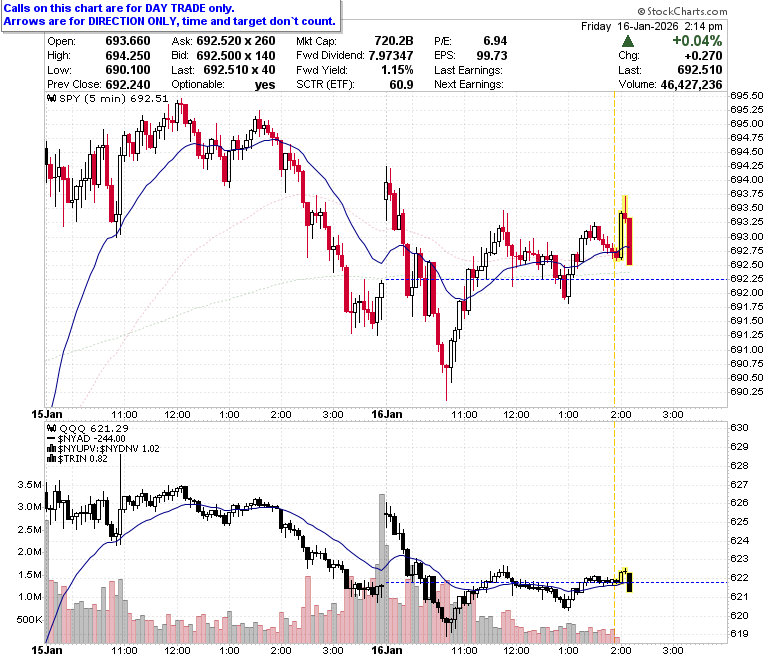Click the 619 QQQ price axis label
This screenshot has height=659, width=780.
pos(739,634)
